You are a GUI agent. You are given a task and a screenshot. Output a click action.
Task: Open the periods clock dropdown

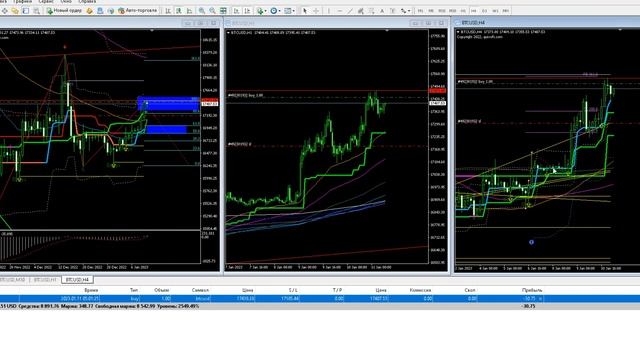point(275,11)
